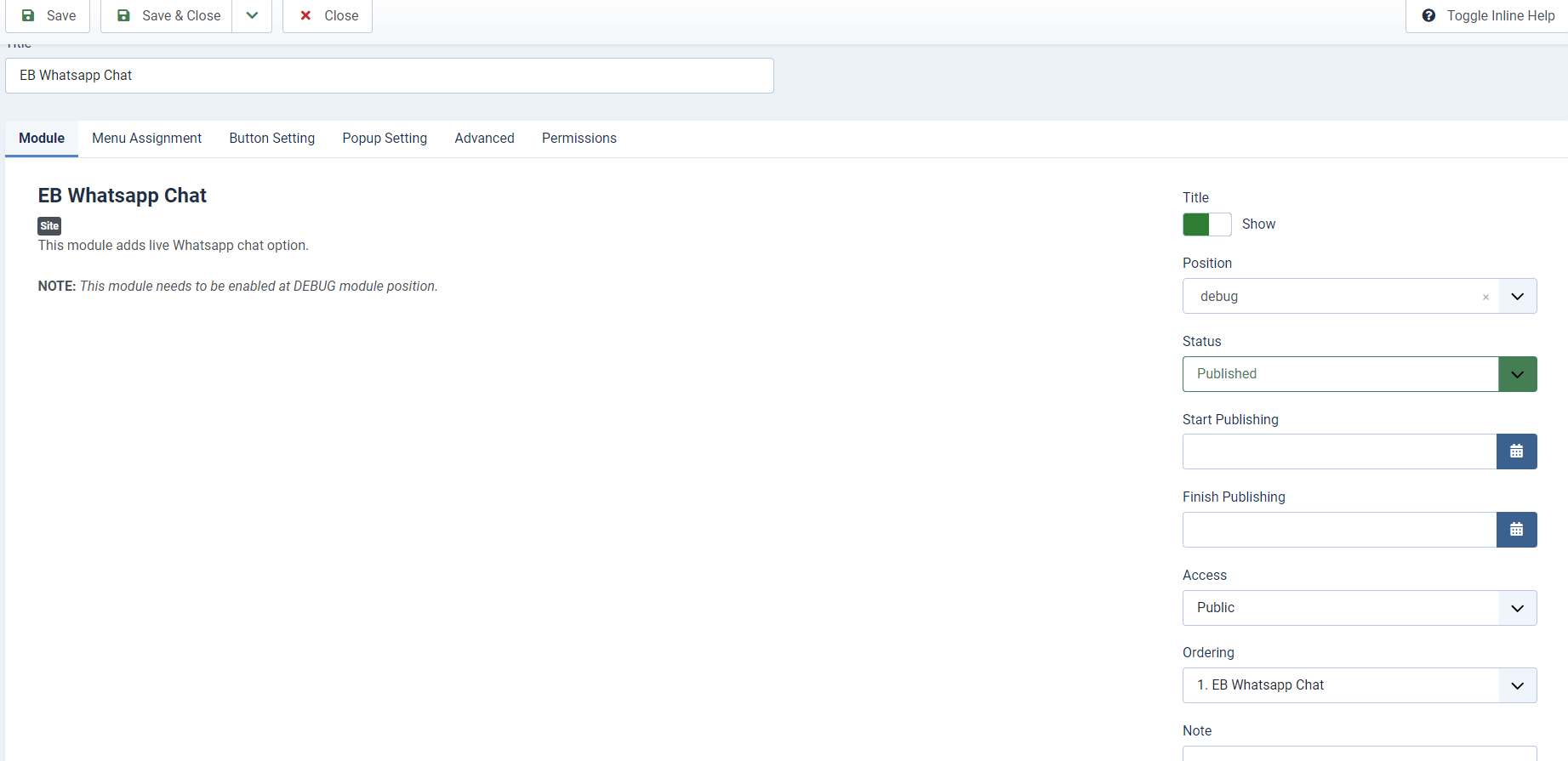The width and height of the screenshot is (1568, 761).
Task: Click the EB Whatsapp Chat heading
Action: [123, 196]
